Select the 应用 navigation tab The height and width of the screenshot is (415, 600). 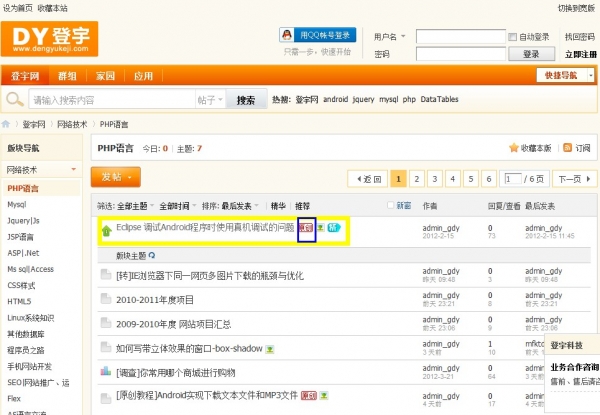click(143, 76)
